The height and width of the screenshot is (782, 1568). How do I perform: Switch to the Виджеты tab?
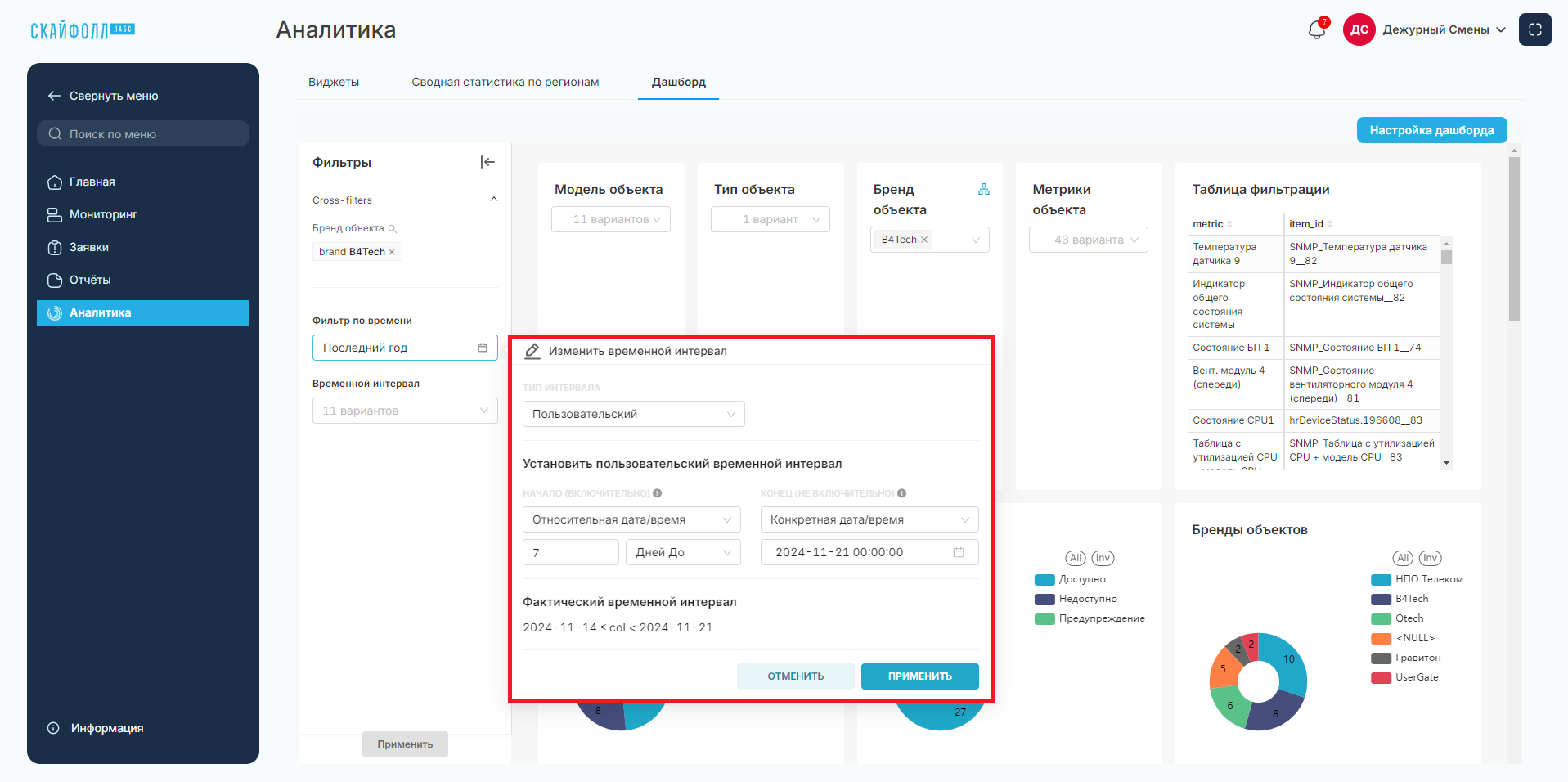pyautogui.click(x=334, y=82)
